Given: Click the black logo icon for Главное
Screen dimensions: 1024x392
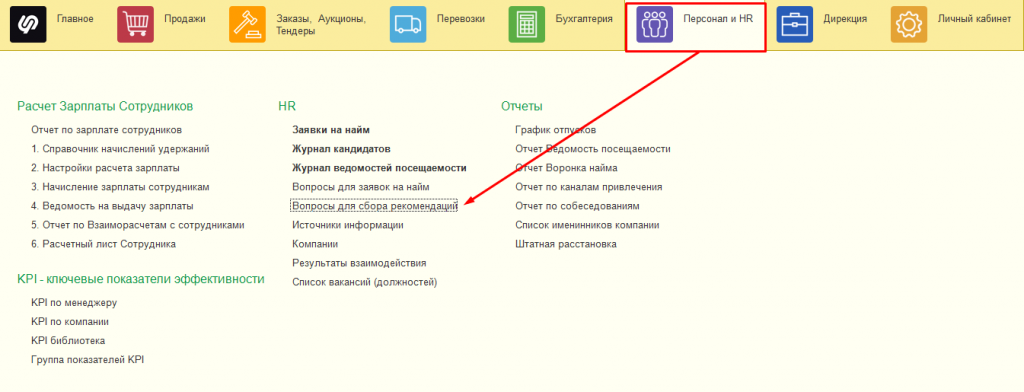Looking at the screenshot, I should coord(28,24).
